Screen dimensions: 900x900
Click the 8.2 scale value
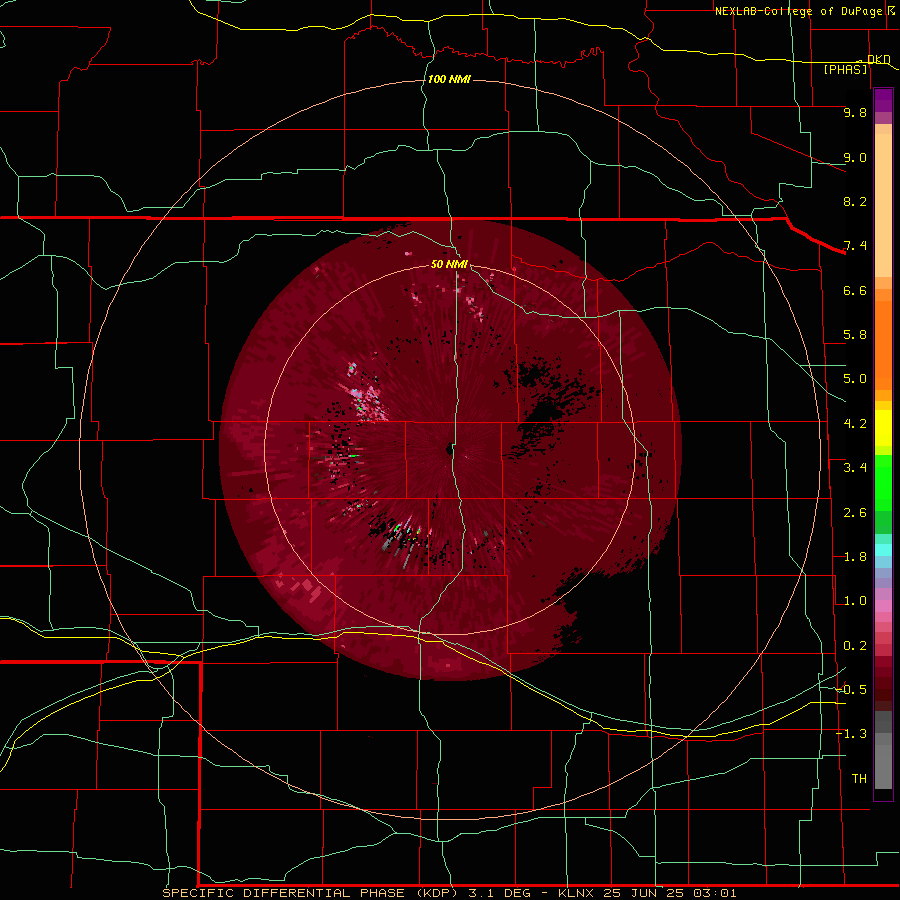[855, 201]
